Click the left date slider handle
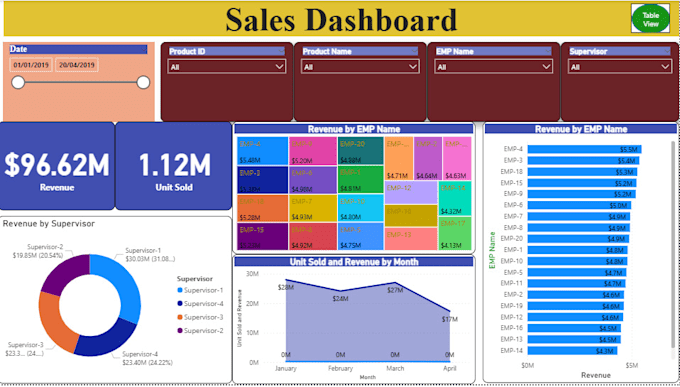Image resolution: width=680 pixels, height=387 pixels. click(18, 82)
